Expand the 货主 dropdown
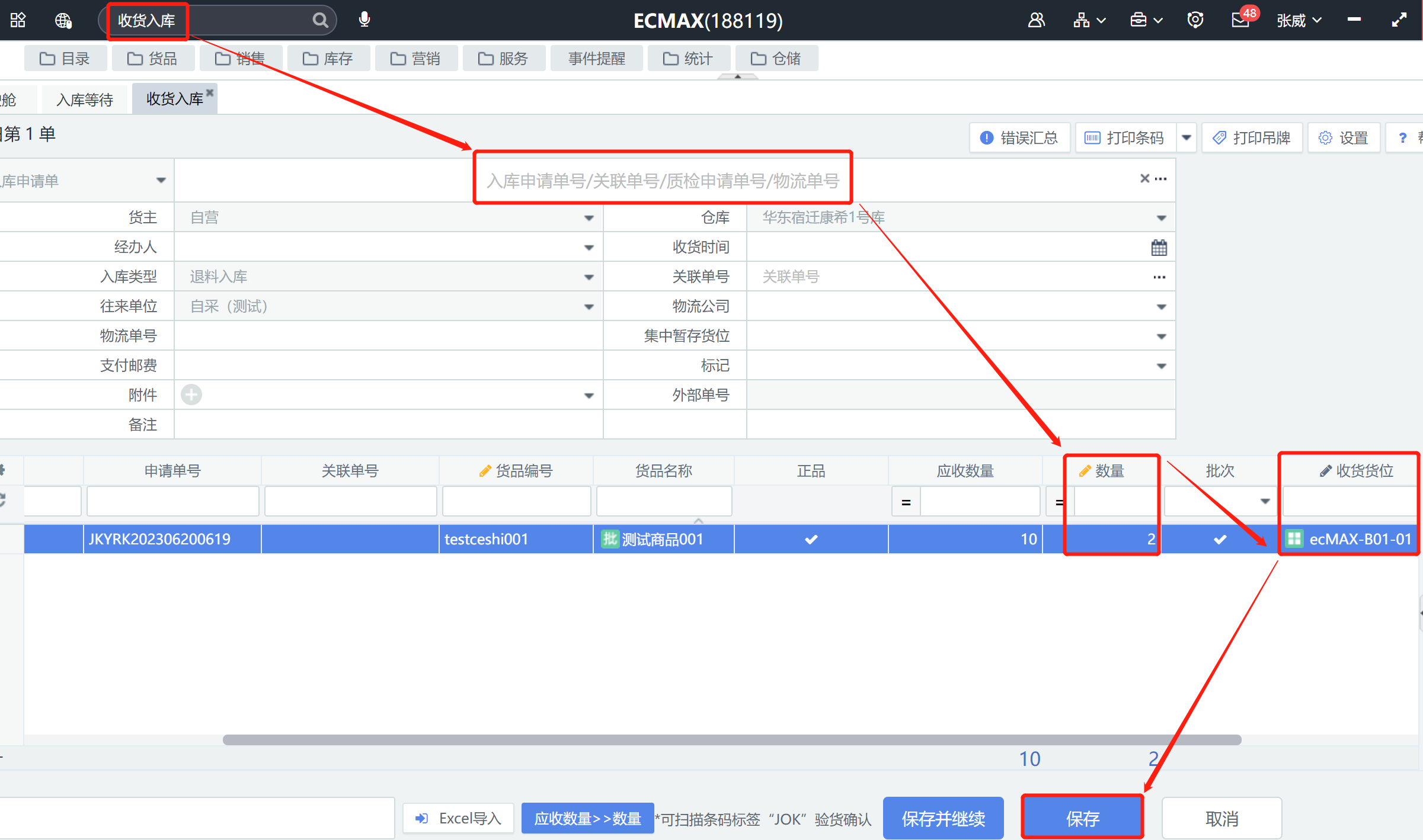1423x840 pixels. [589, 217]
